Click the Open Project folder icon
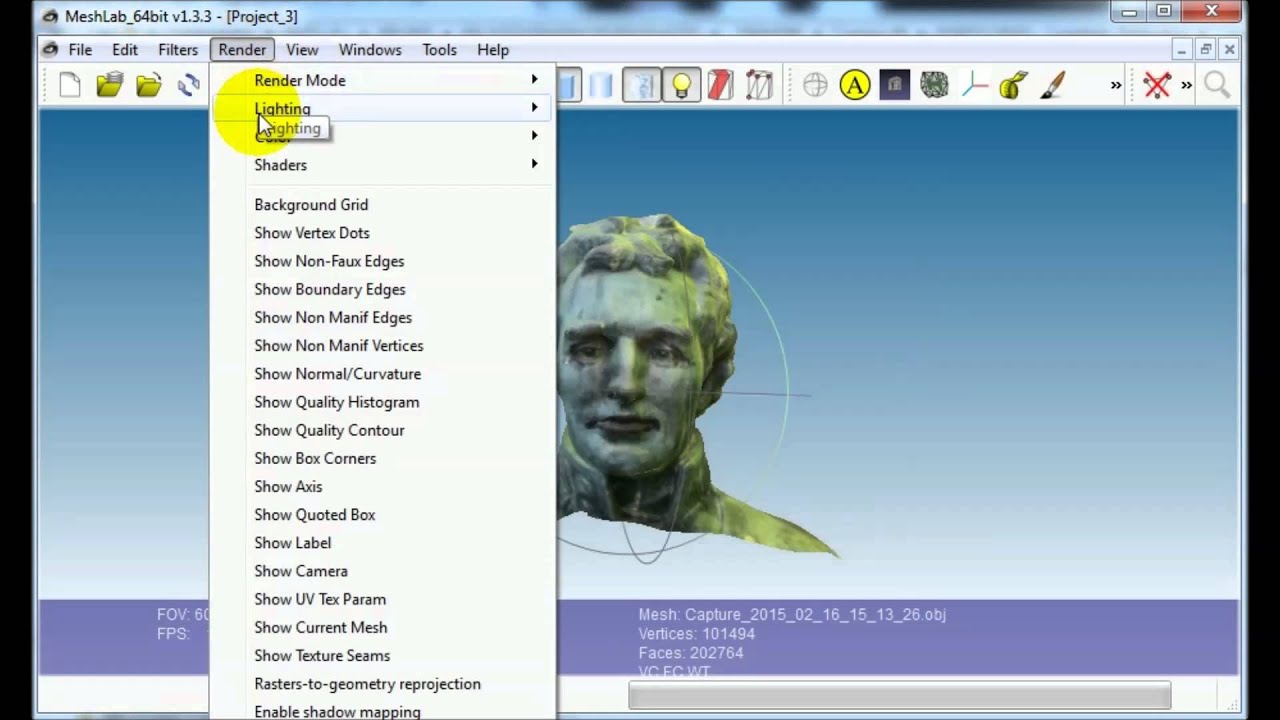This screenshot has height=720, width=1280. pyautogui.click(x=110, y=86)
